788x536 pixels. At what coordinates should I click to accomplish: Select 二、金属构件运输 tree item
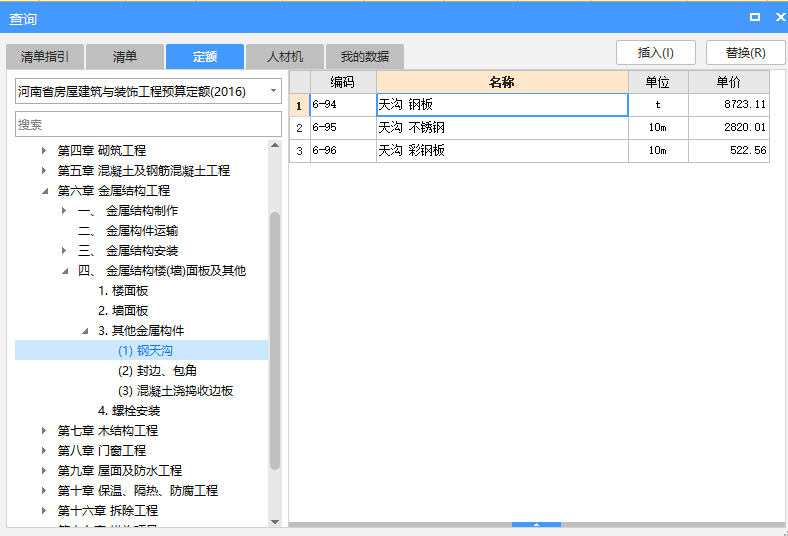[x=128, y=231]
